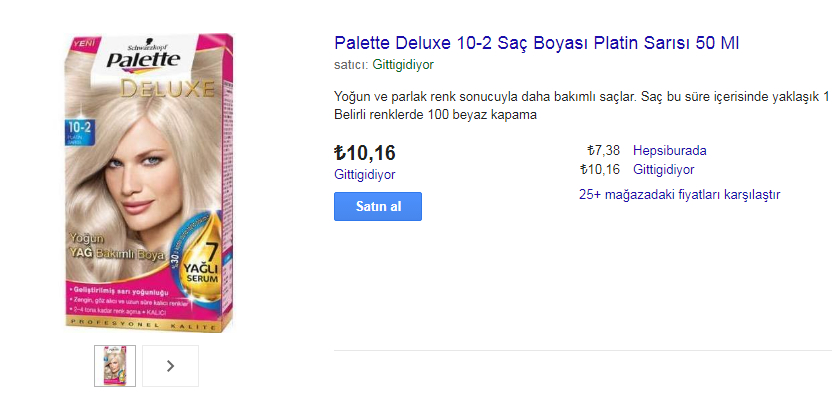
Task: Click the next image chevron arrow
Action: [170, 366]
